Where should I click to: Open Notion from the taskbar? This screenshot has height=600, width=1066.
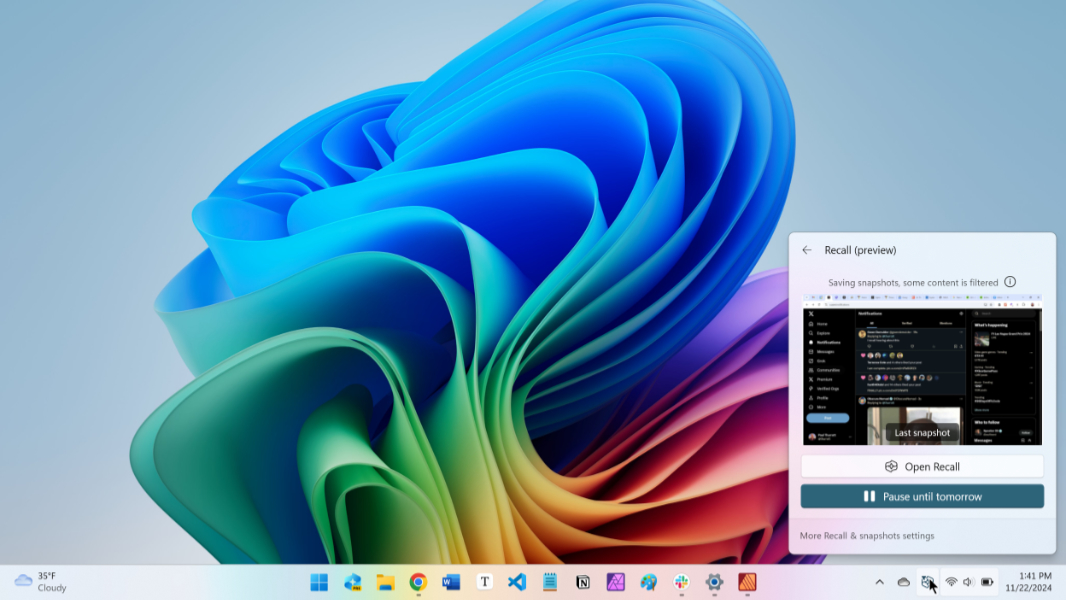click(583, 582)
